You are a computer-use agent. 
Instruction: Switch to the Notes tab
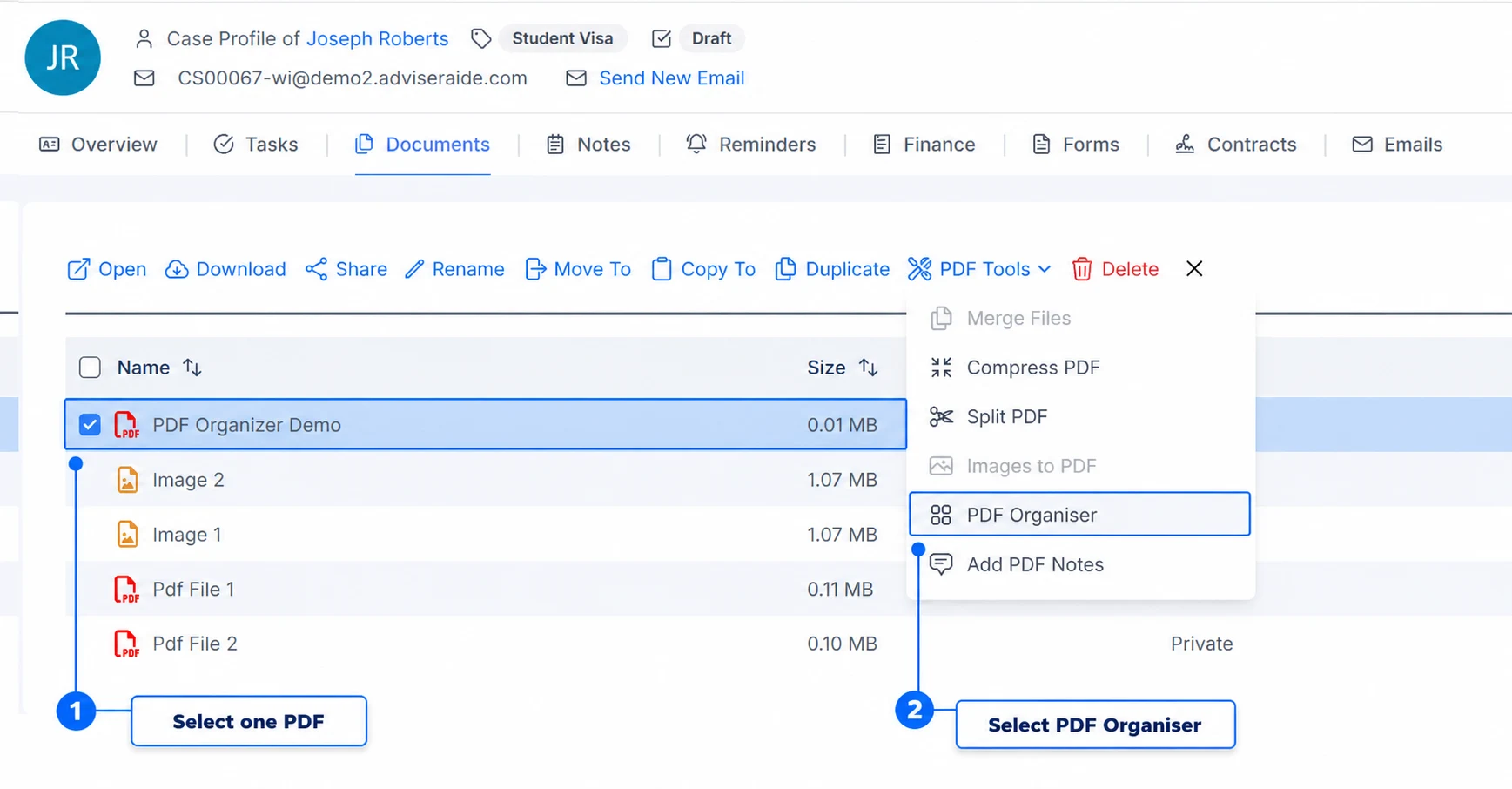[x=588, y=145]
